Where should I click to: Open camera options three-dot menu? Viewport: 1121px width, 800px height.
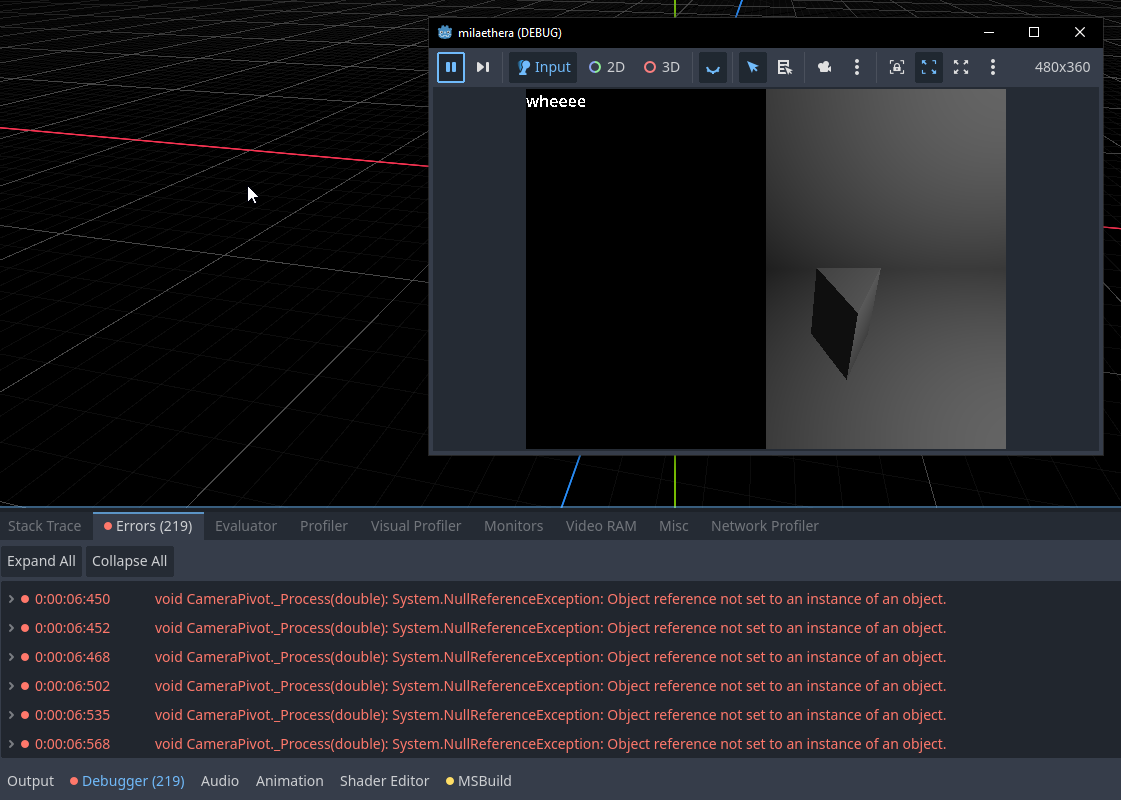tap(857, 67)
